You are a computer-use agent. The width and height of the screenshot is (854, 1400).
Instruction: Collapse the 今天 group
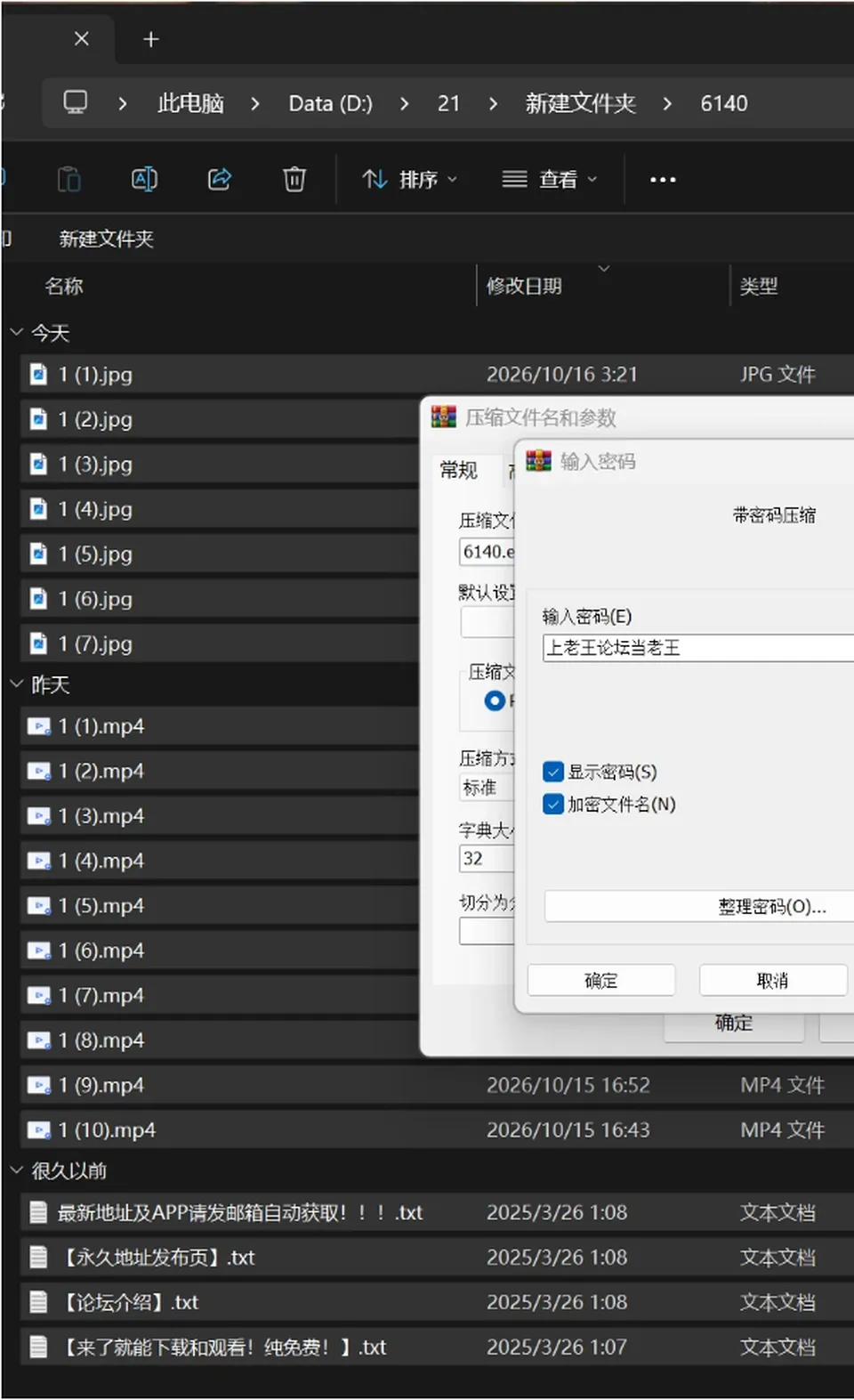(x=16, y=333)
